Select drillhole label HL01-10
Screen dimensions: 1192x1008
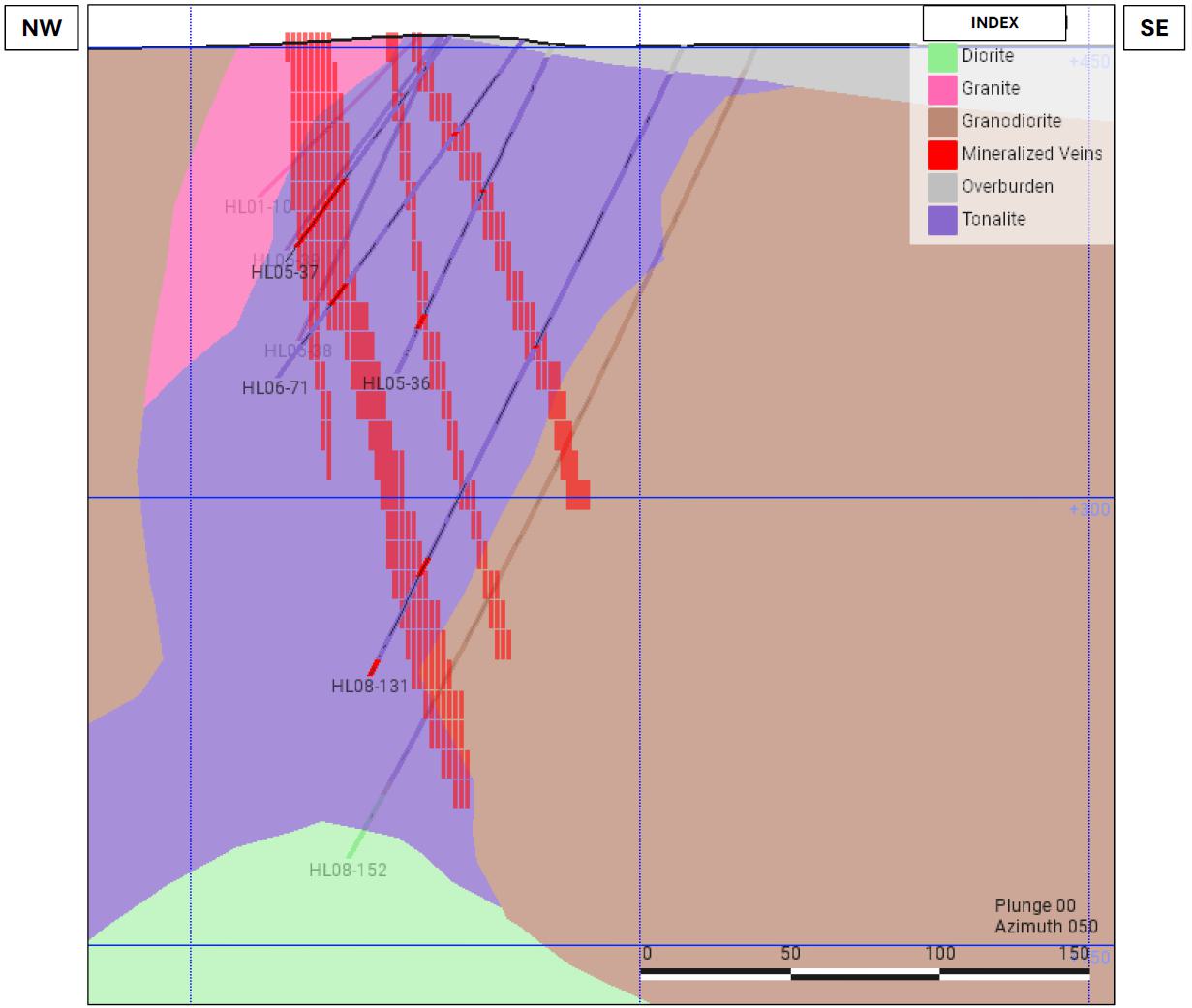coord(258,206)
